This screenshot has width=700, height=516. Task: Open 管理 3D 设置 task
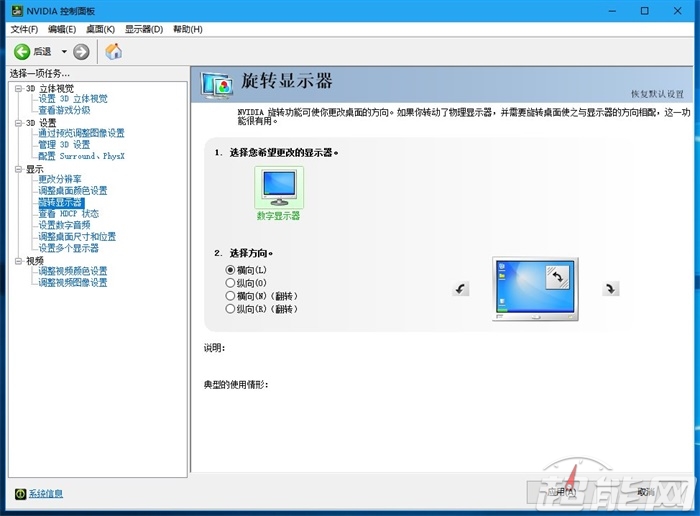pos(64,145)
